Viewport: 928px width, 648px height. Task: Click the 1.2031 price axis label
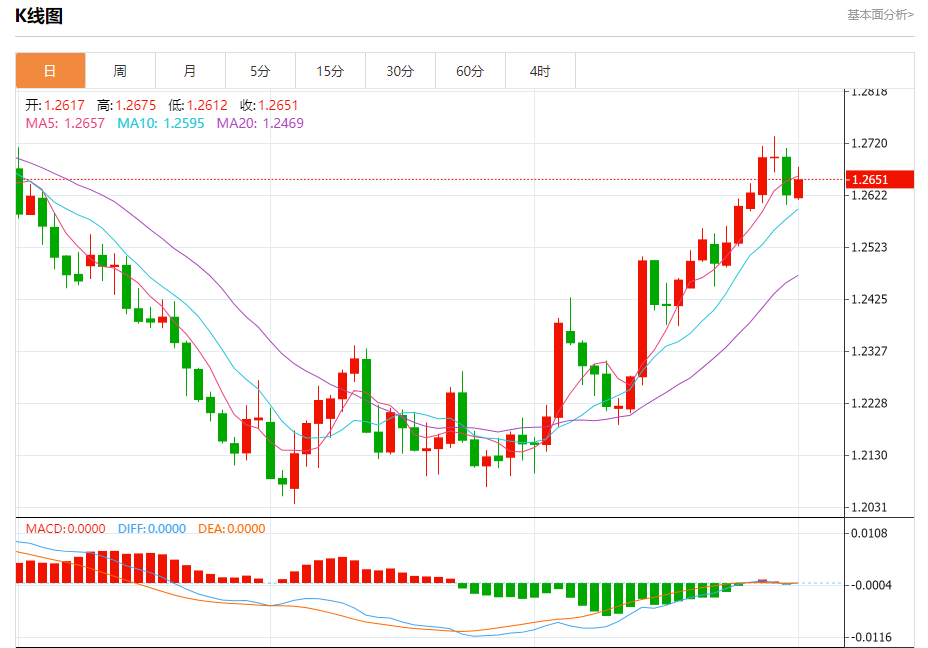click(869, 507)
